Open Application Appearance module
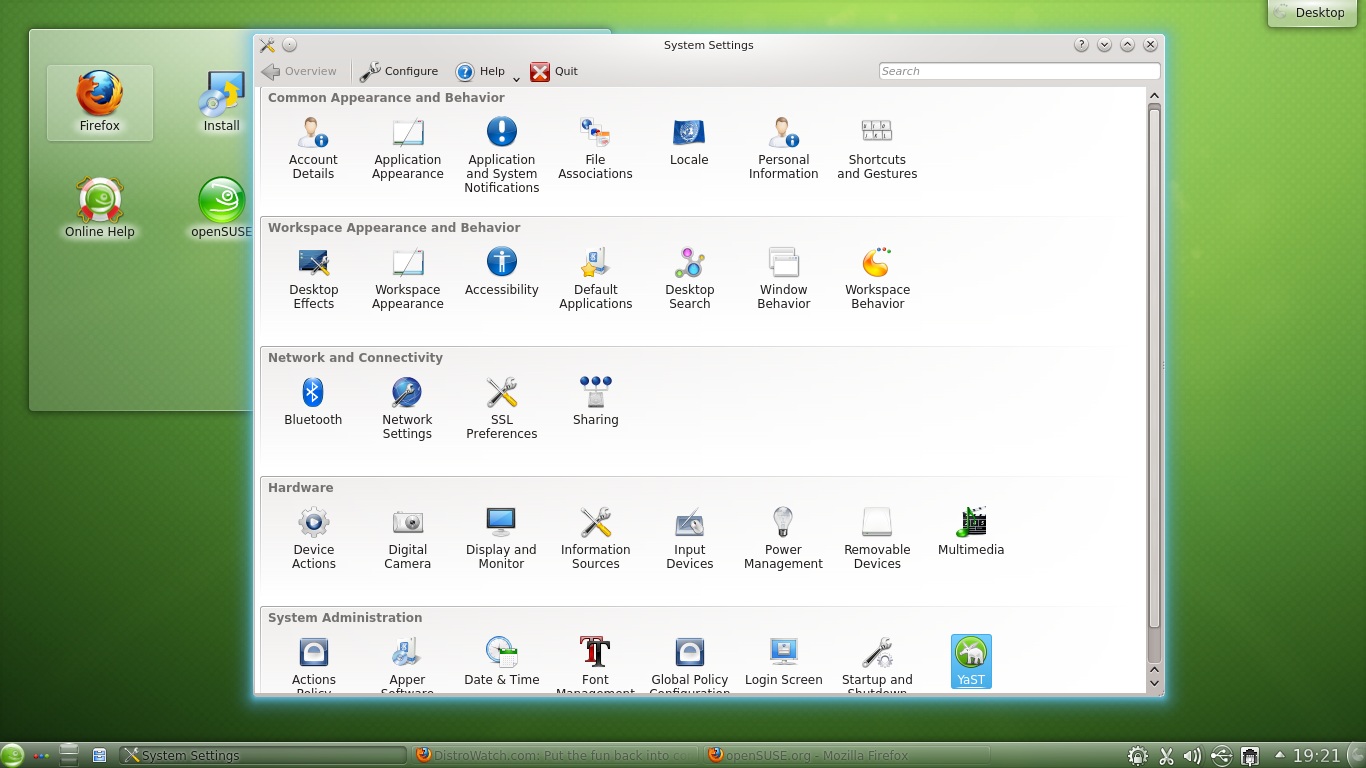Screen dimensions: 1366x768 pyautogui.click(x=407, y=148)
